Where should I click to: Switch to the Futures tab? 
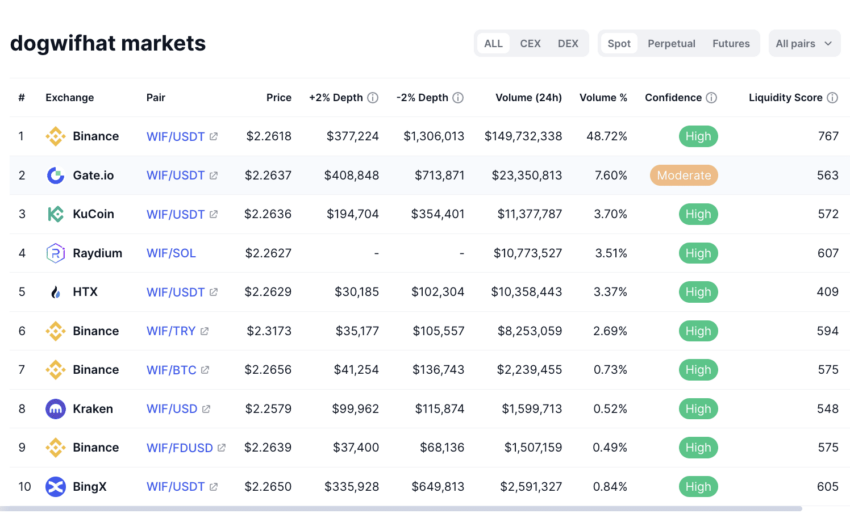(731, 44)
